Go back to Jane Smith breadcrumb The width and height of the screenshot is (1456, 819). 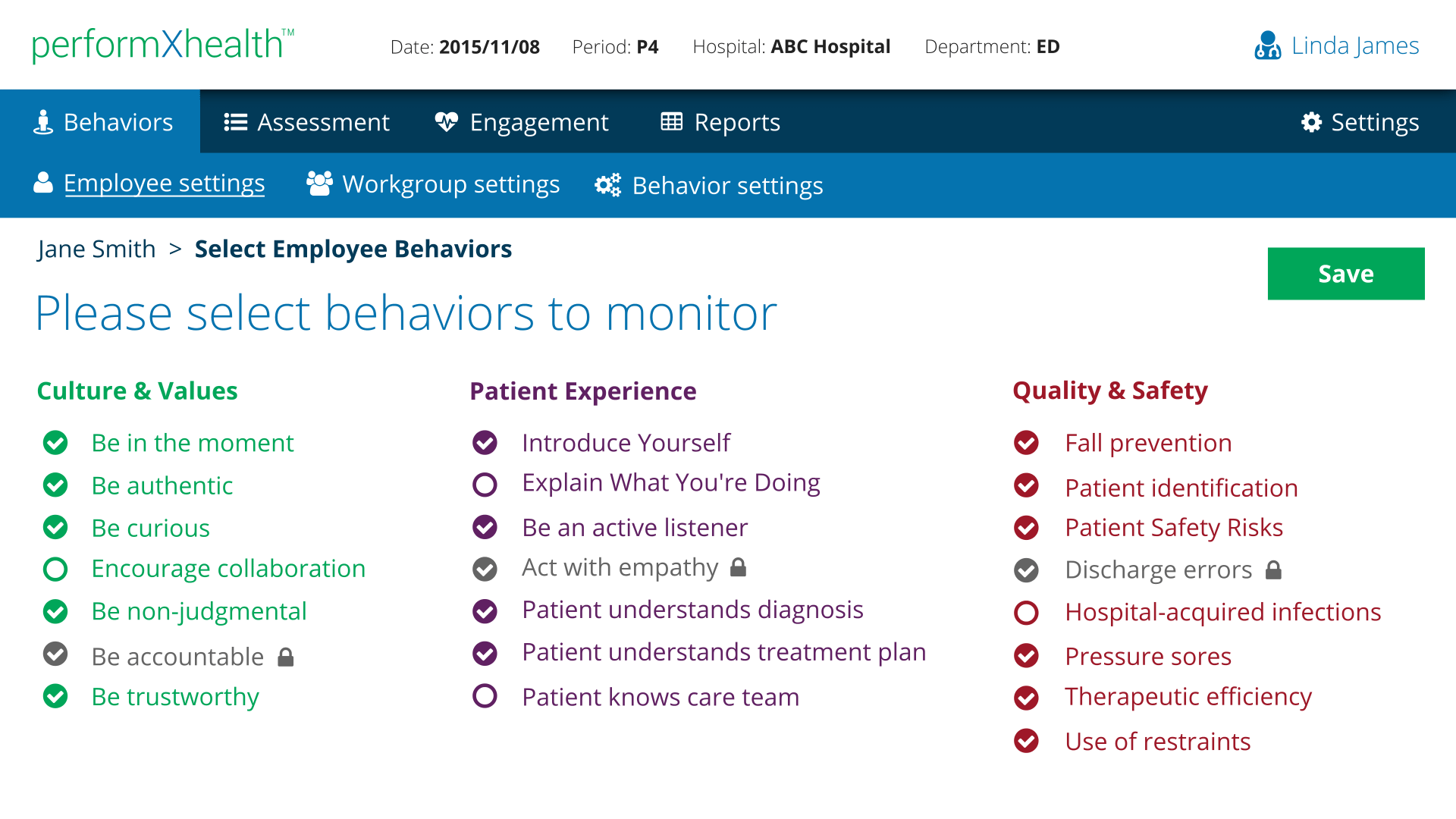96,249
